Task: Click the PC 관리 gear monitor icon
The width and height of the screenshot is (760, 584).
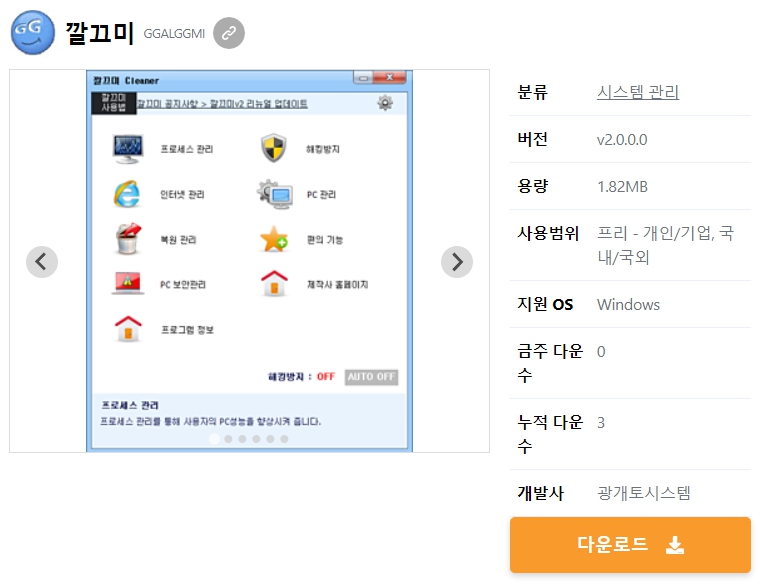Action: (x=275, y=194)
